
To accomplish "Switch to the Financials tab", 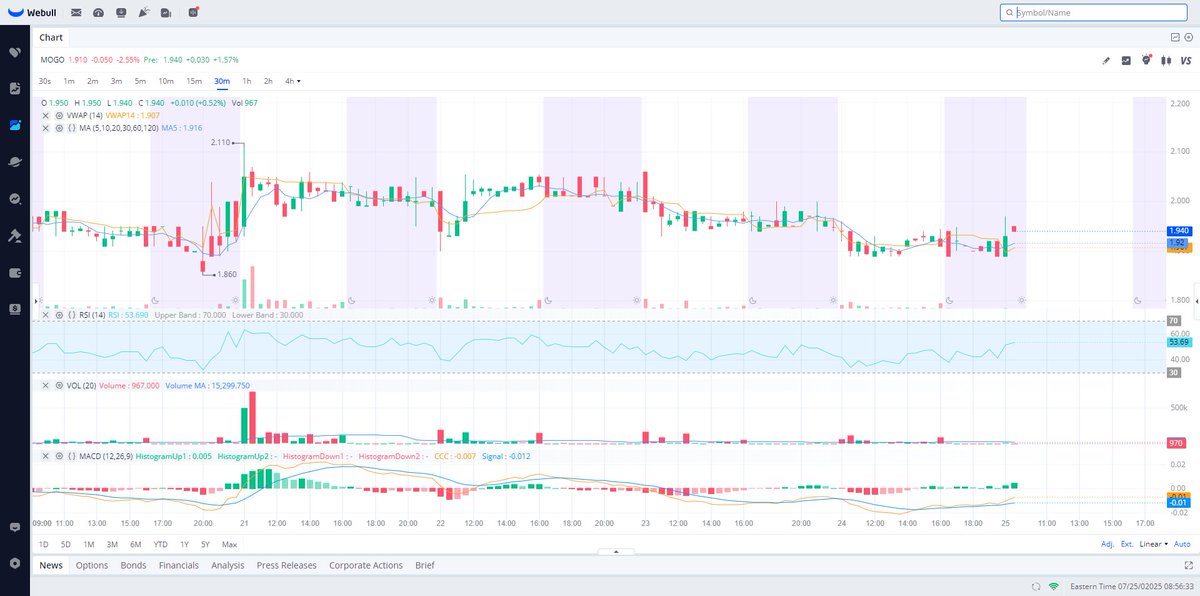I will pos(179,565).
